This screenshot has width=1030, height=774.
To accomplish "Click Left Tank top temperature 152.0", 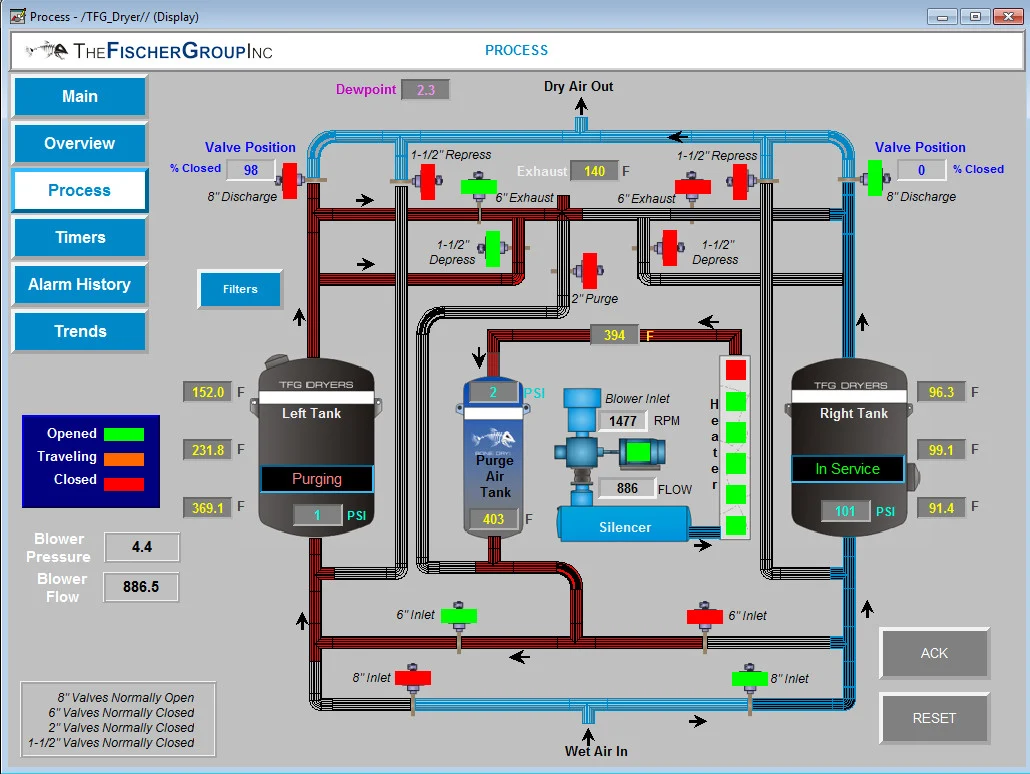I will pos(208,392).
